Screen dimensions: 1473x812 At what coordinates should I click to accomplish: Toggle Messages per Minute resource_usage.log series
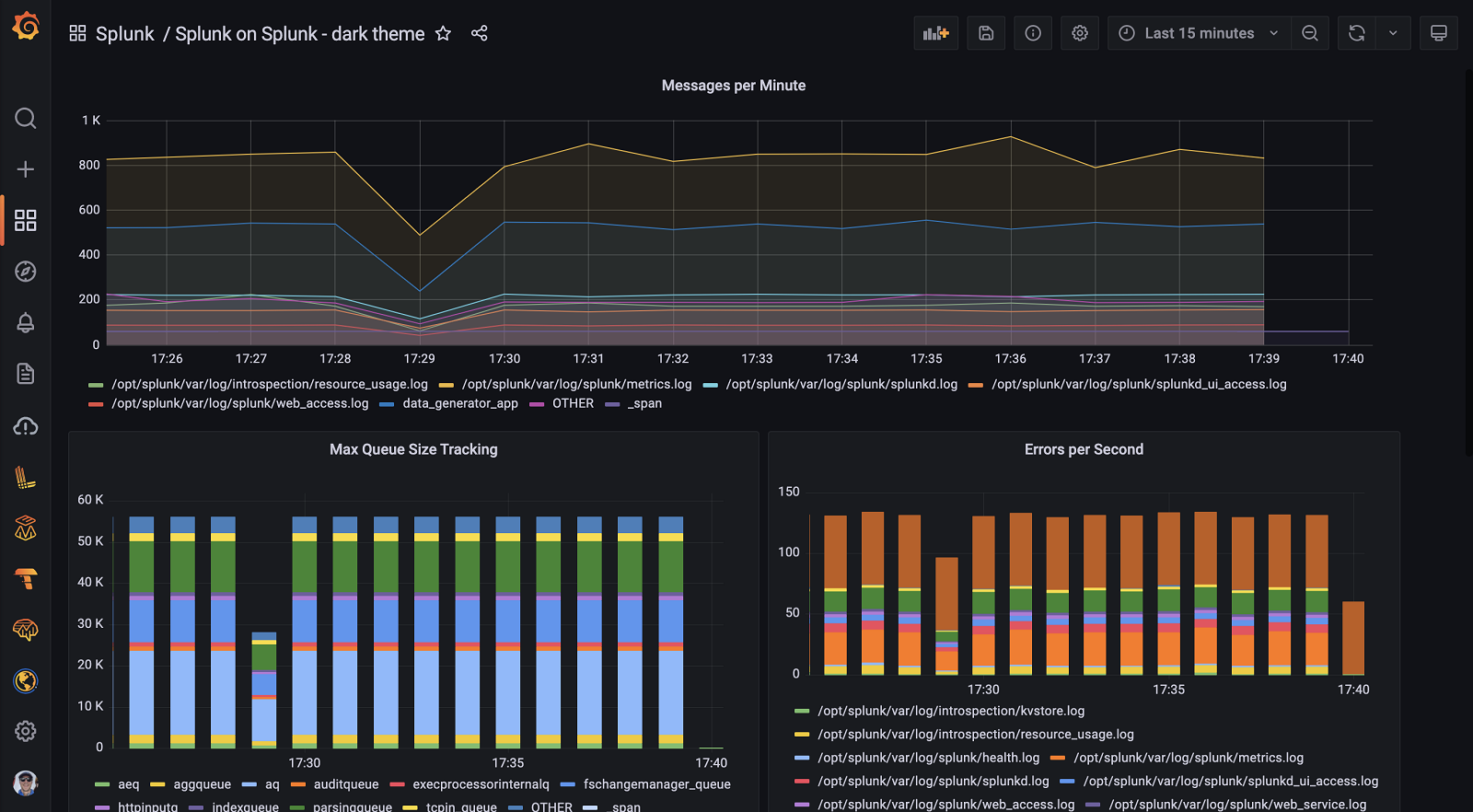tap(270, 384)
